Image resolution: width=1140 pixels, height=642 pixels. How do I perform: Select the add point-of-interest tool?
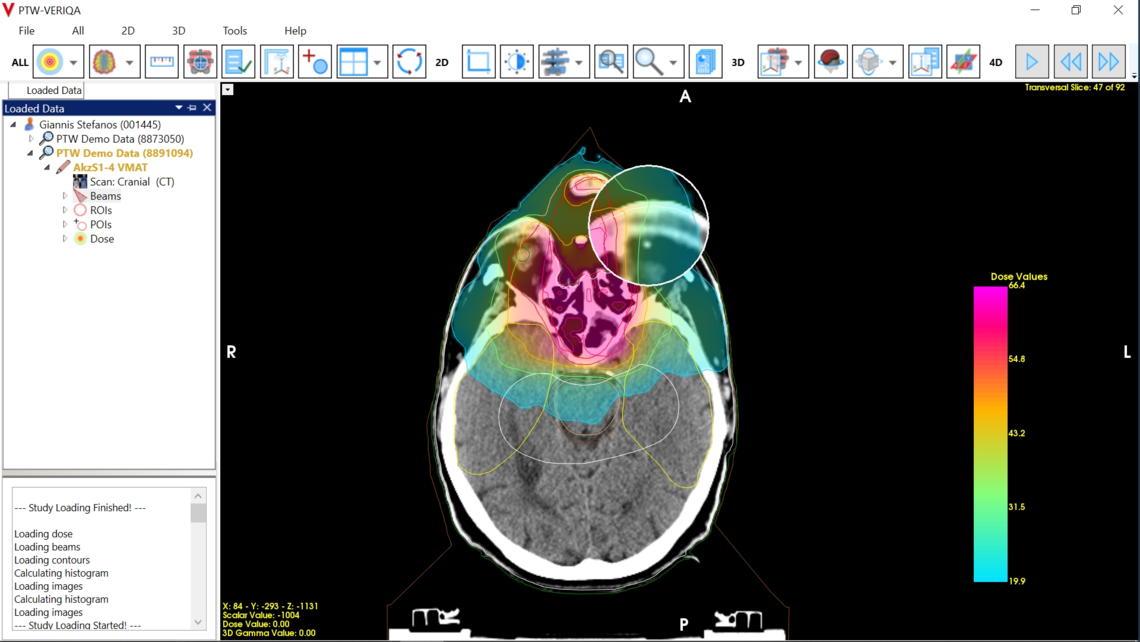314,61
